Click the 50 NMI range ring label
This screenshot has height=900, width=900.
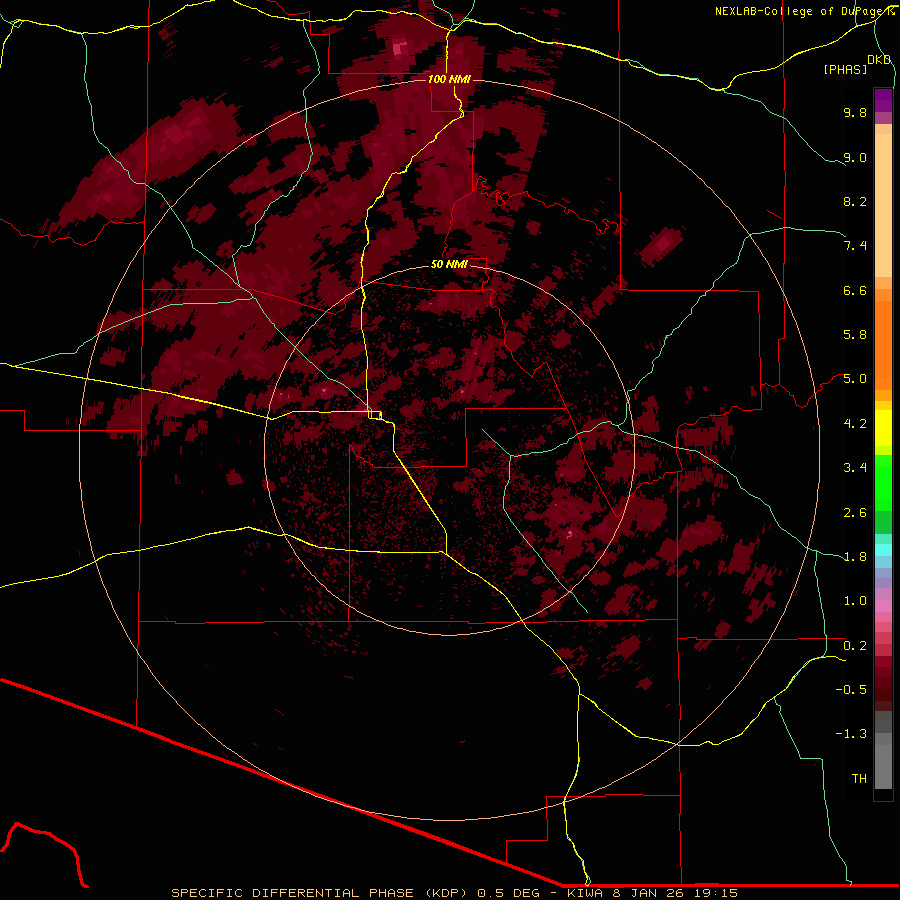click(449, 264)
